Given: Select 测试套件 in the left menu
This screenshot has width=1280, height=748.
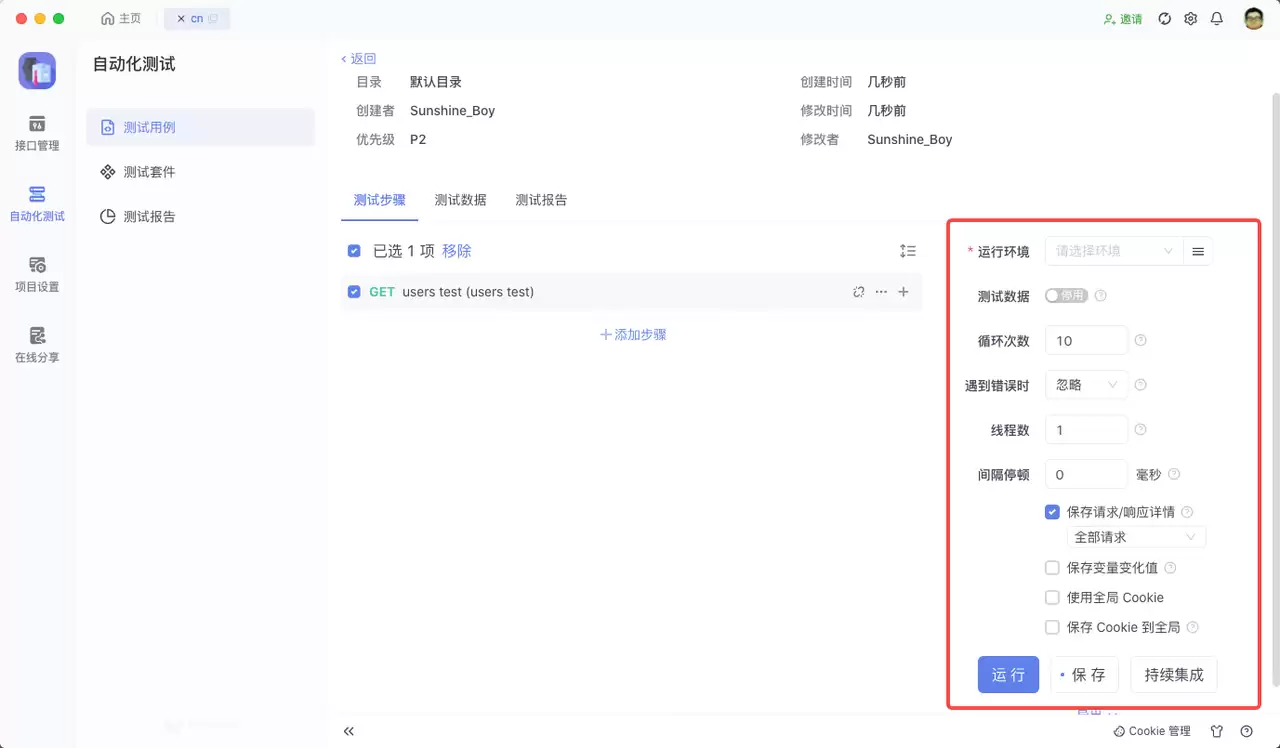Looking at the screenshot, I should (x=200, y=172).
